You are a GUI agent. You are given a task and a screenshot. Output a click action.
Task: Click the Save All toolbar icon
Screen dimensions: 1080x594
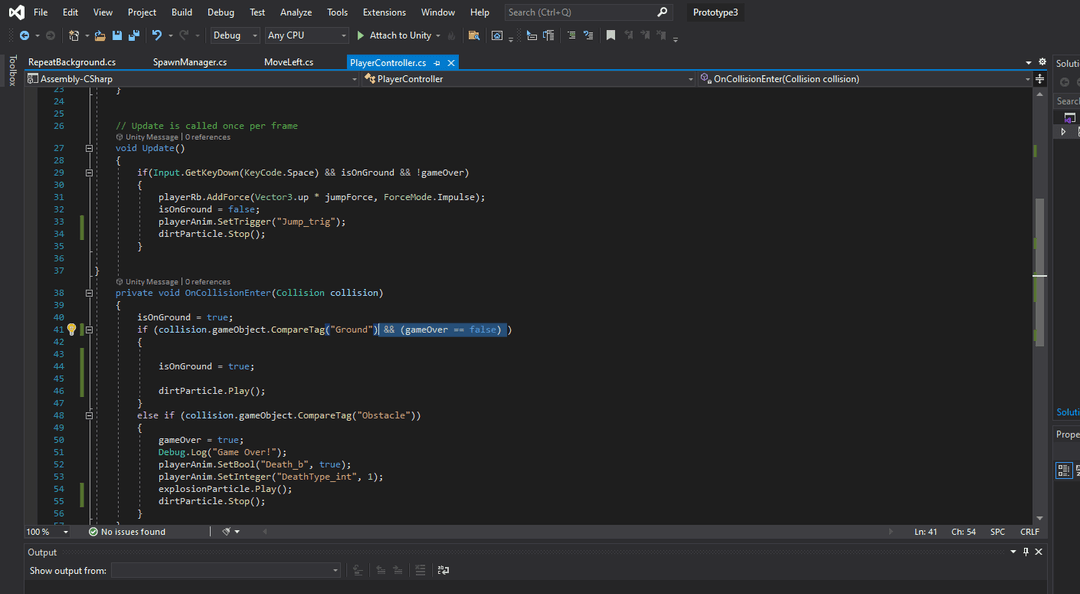pyautogui.click(x=134, y=36)
